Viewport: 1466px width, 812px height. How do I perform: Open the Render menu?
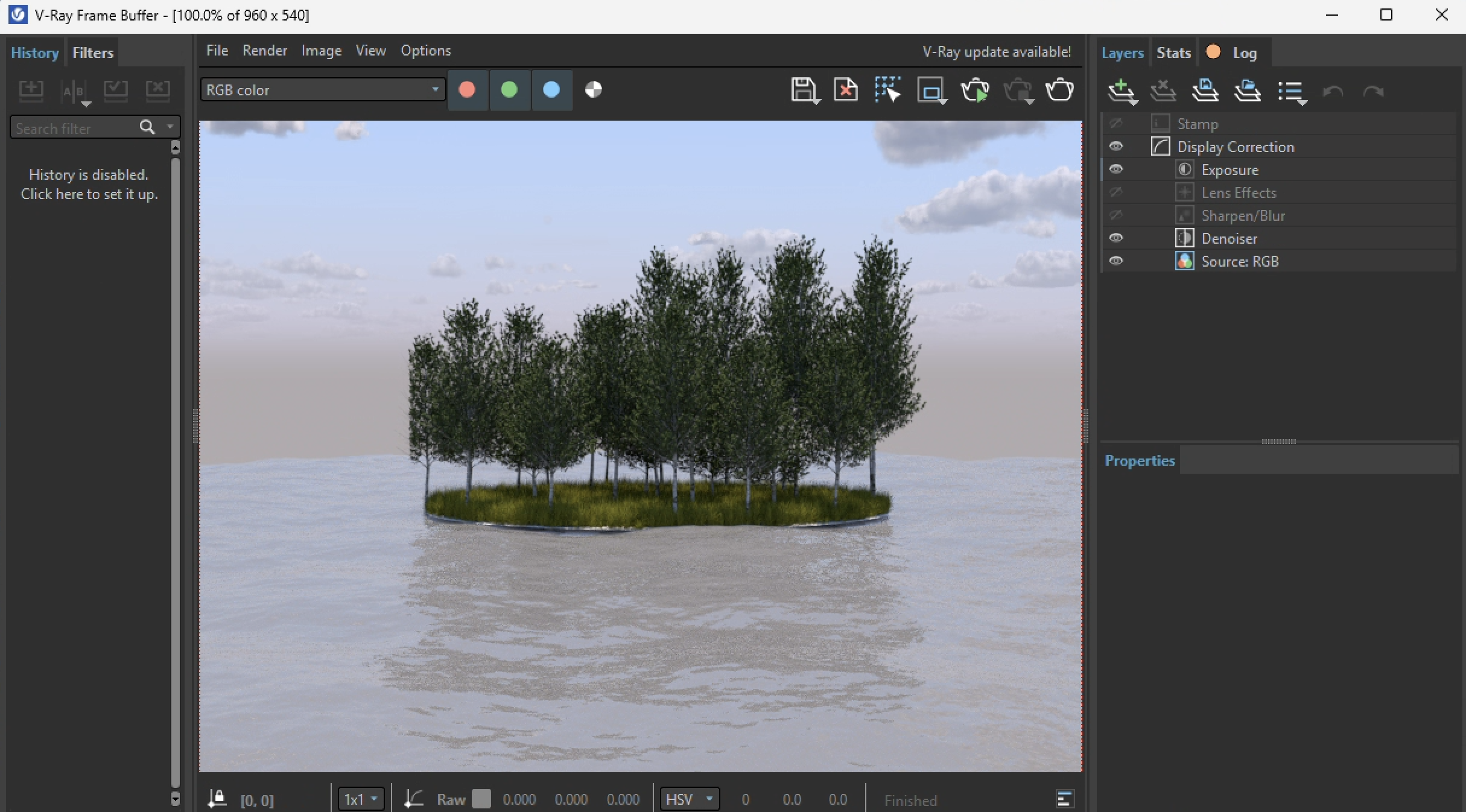[x=264, y=51]
